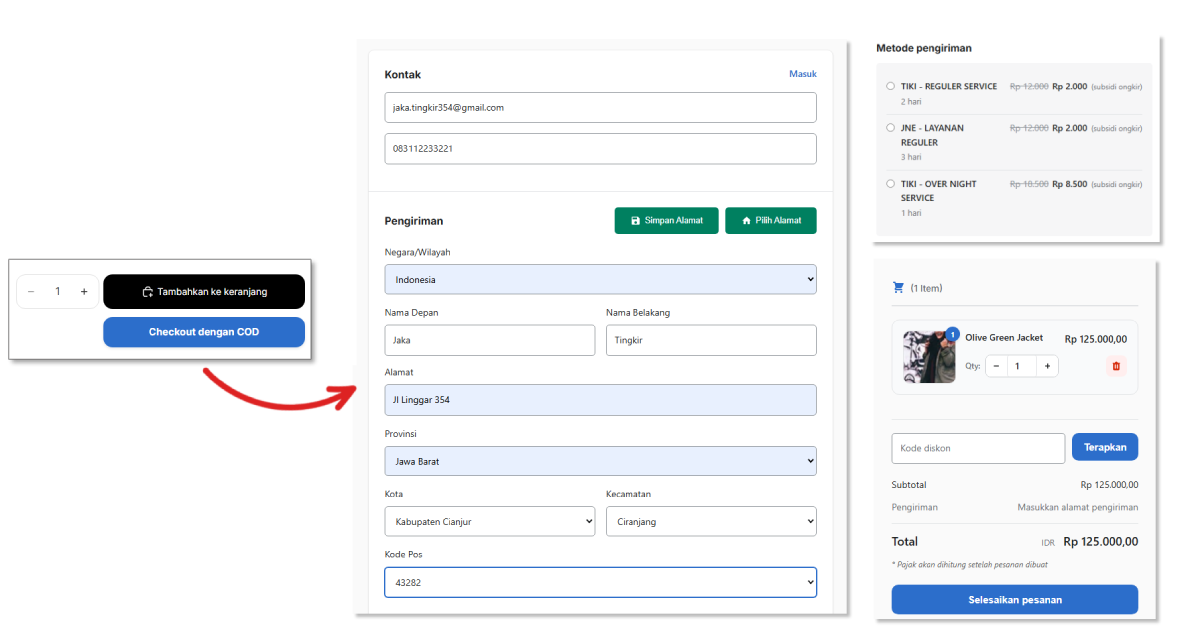This screenshot has width=1200, height=643.
Task: Decrease cart item quantity with minus icon
Action: coord(996,366)
